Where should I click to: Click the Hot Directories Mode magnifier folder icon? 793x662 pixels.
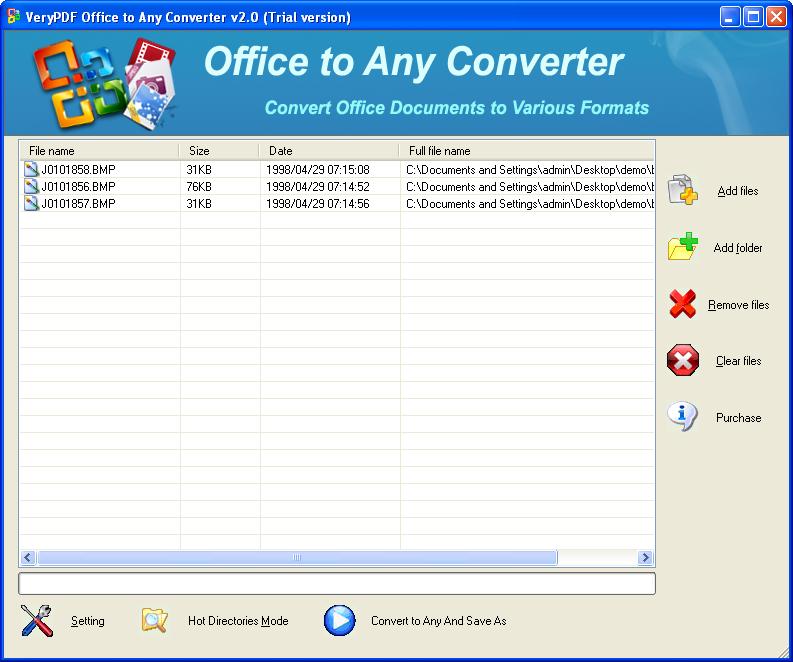154,621
